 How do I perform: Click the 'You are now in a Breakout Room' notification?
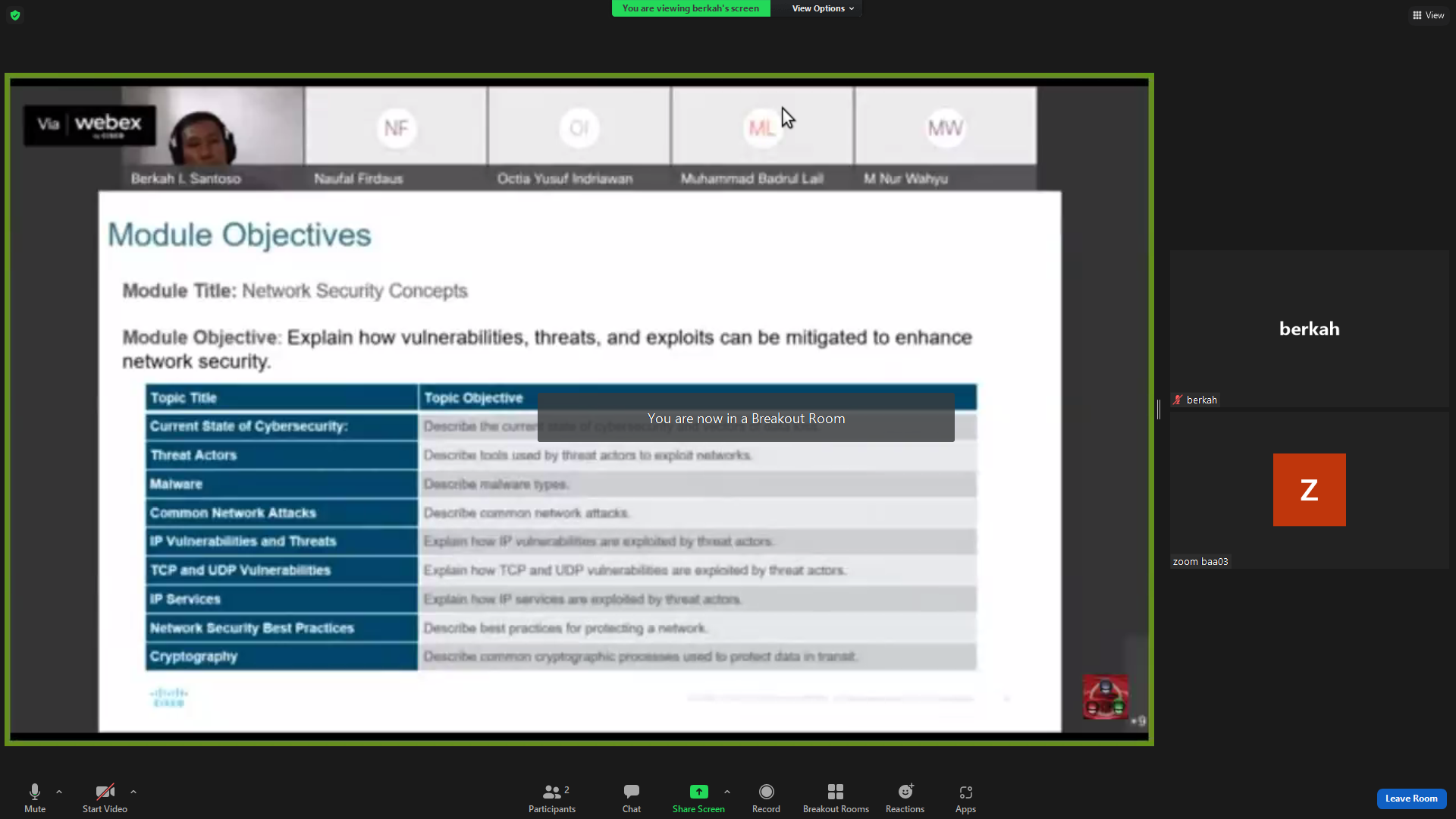coord(746,418)
